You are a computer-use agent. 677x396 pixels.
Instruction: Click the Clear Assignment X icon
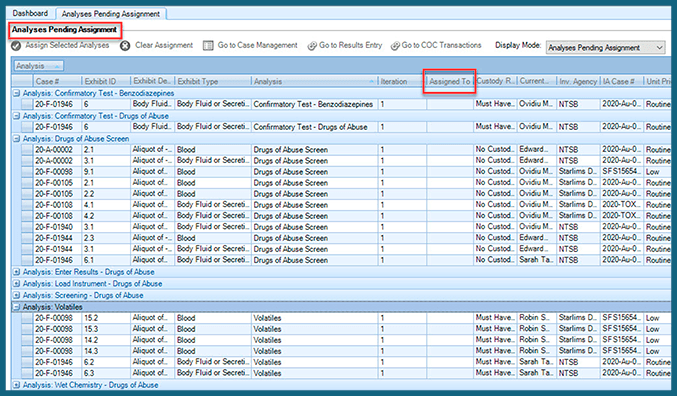[x=125, y=46]
